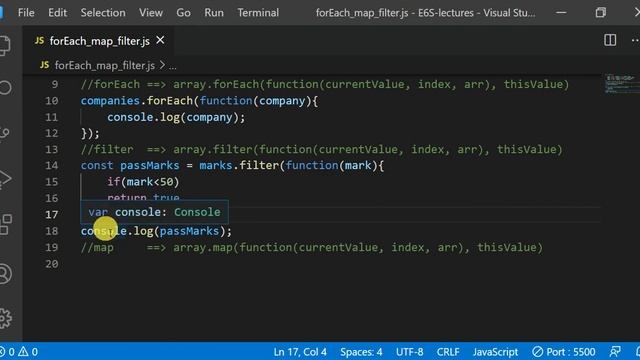Split the editor to the right

pos(610,40)
